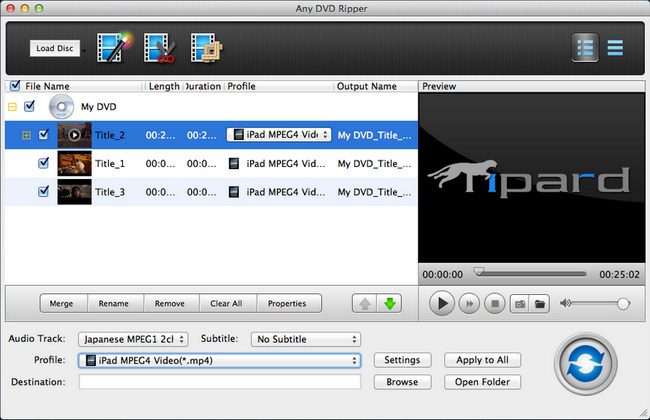The image size is (650, 420).
Task: Uncheck the My DVD checkbox
Action: coord(29,106)
